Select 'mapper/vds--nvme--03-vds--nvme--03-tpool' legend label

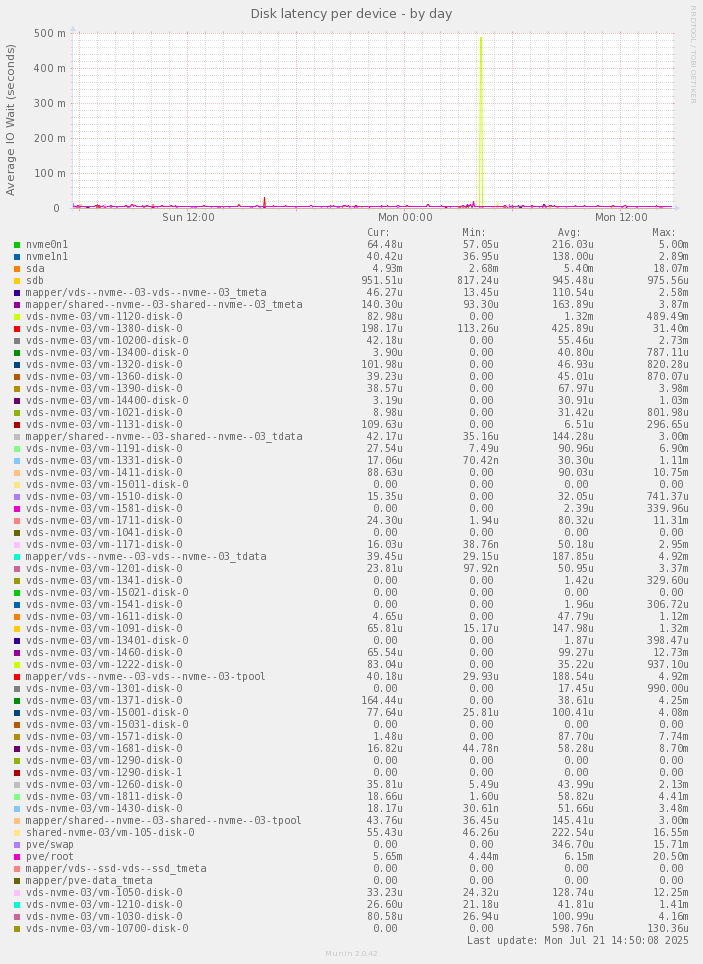pos(146,677)
